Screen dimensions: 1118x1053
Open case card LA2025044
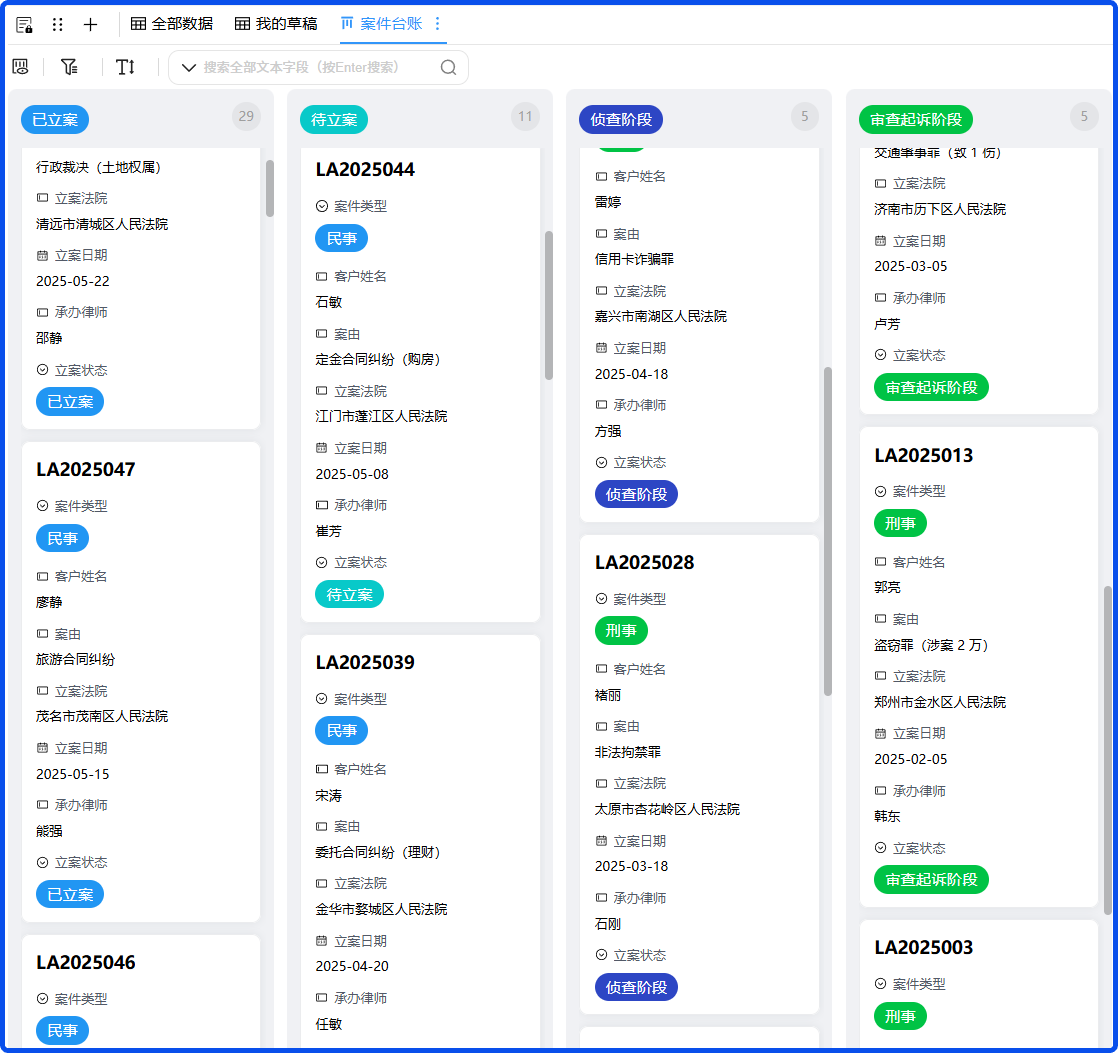365,170
